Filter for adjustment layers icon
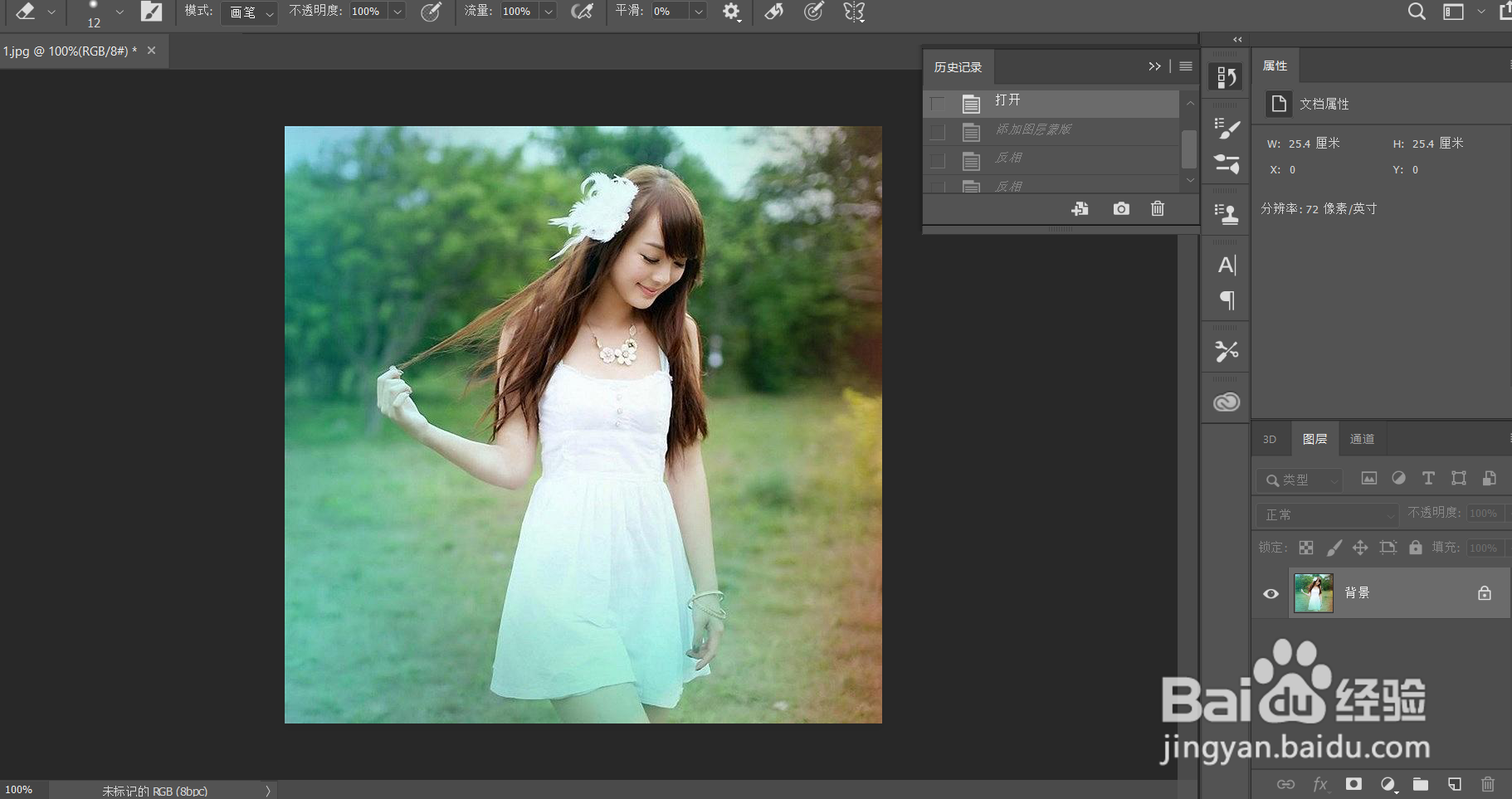Viewport: 1512px width, 799px height. 1398,478
